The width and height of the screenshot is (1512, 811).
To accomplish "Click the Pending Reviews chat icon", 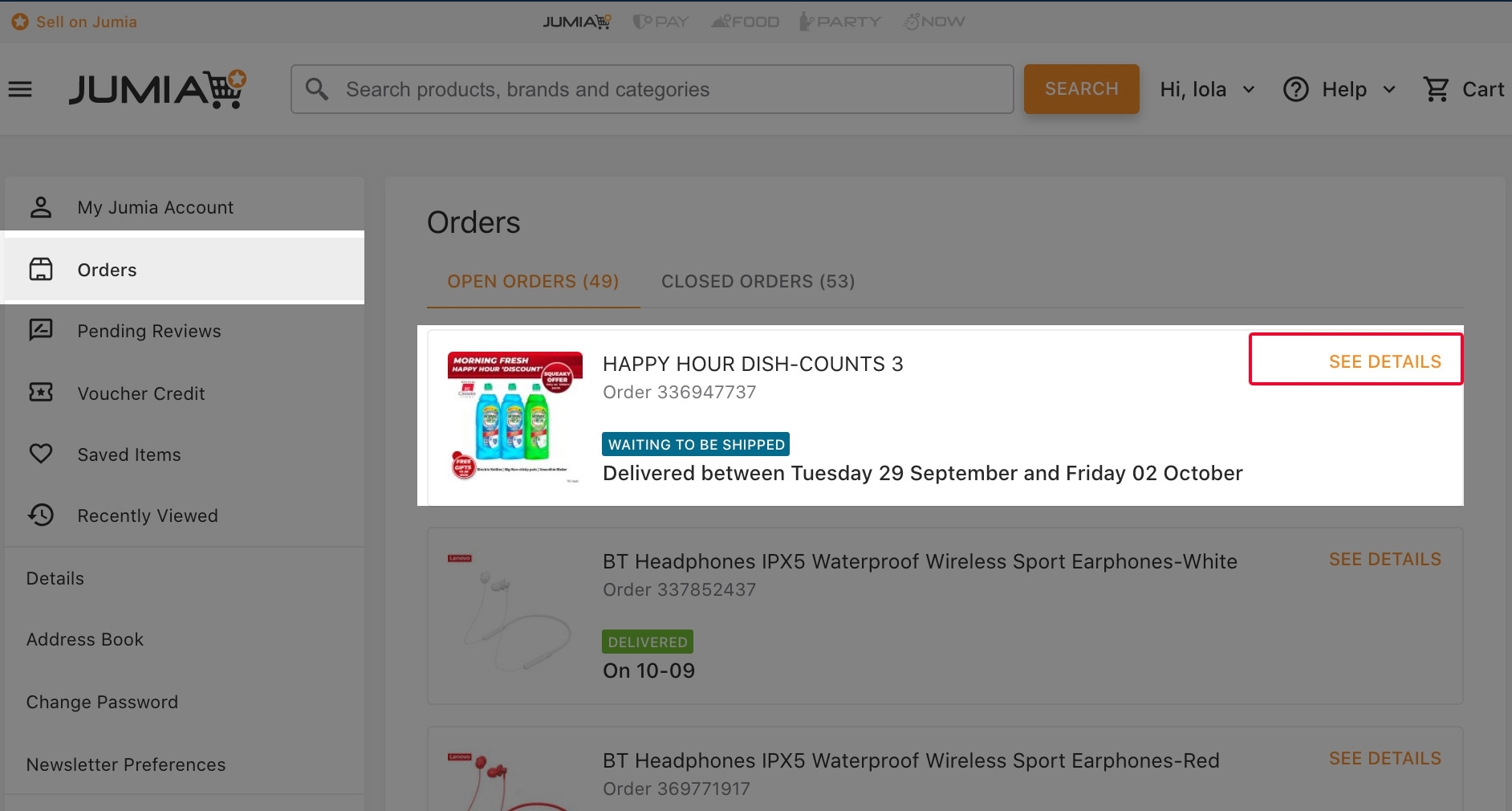I will (x=41, y=330).
